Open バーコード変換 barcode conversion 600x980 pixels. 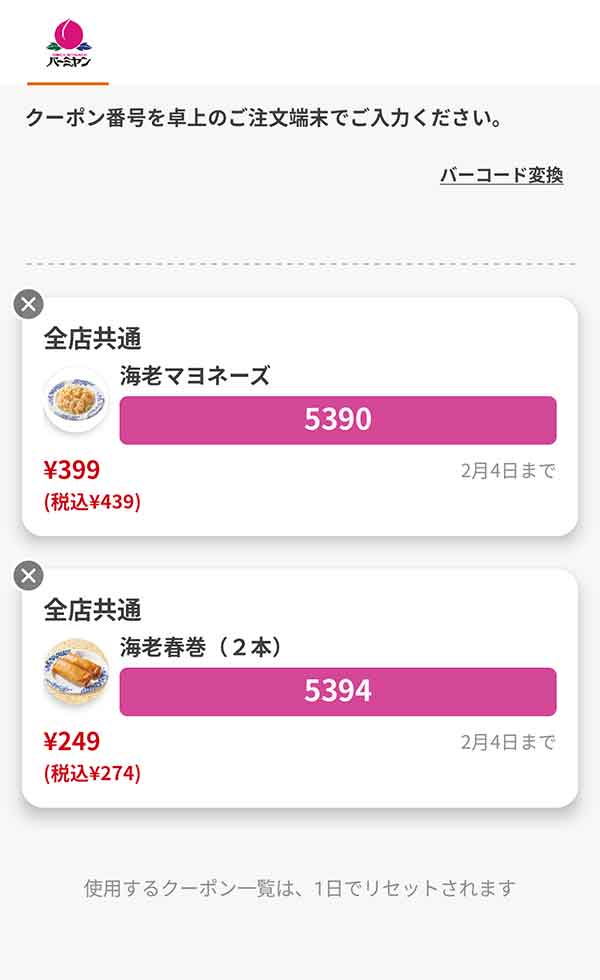(x=503, y=174)
